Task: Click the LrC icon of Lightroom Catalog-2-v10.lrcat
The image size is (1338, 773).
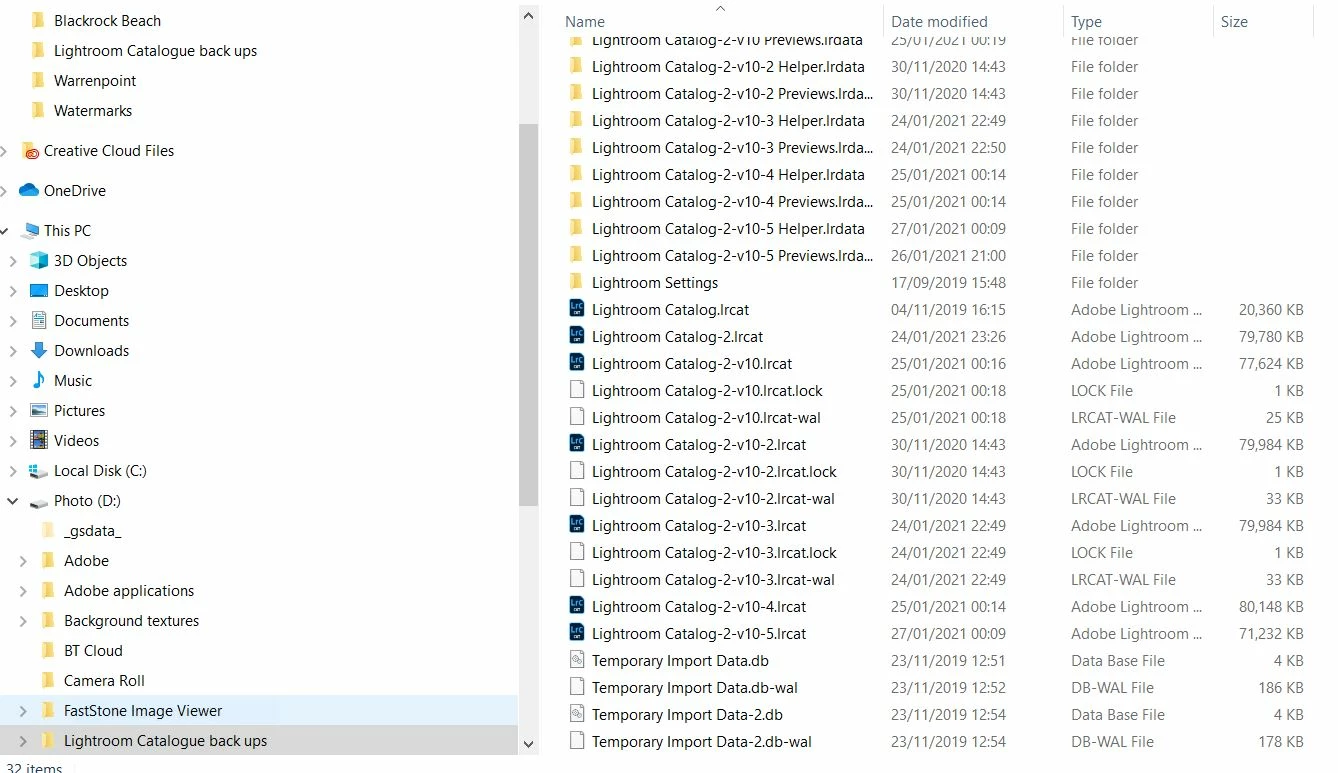Action: [576, 363]
